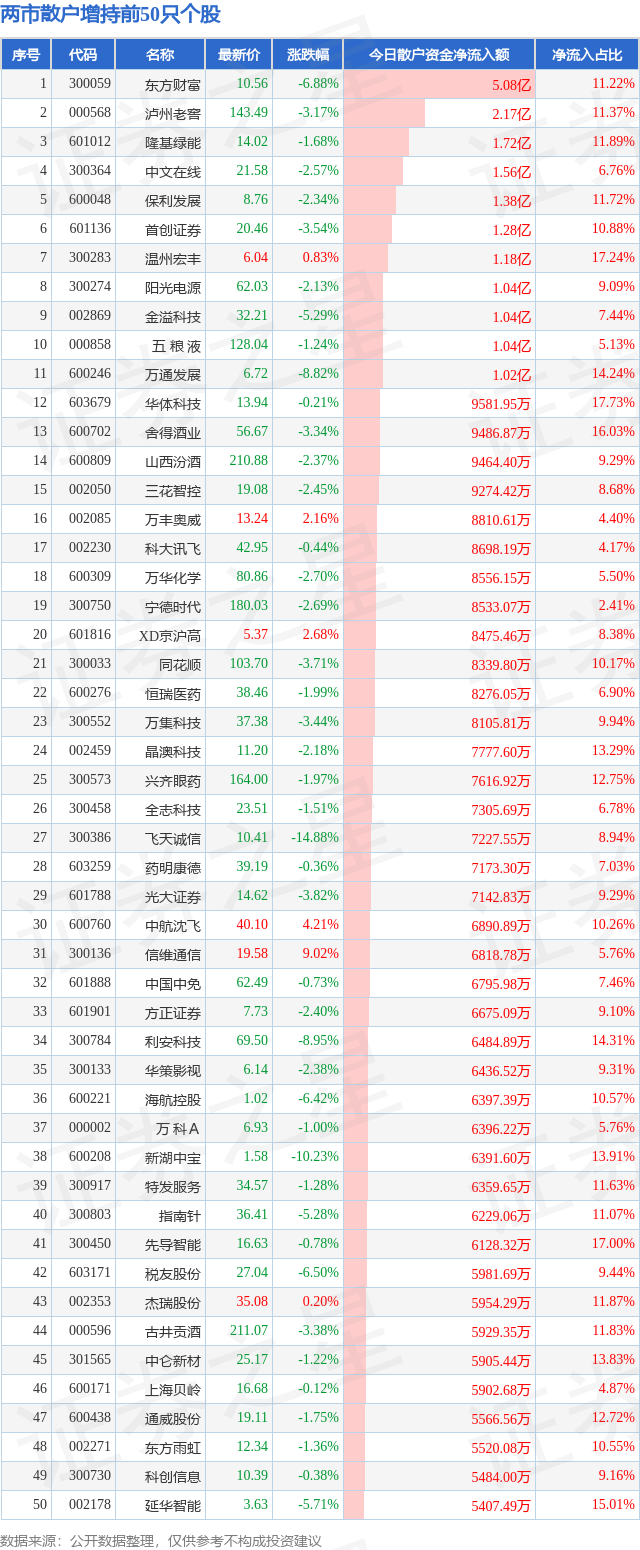
Task: Click the data source disclaimer footer
Action: point(161,1540)
